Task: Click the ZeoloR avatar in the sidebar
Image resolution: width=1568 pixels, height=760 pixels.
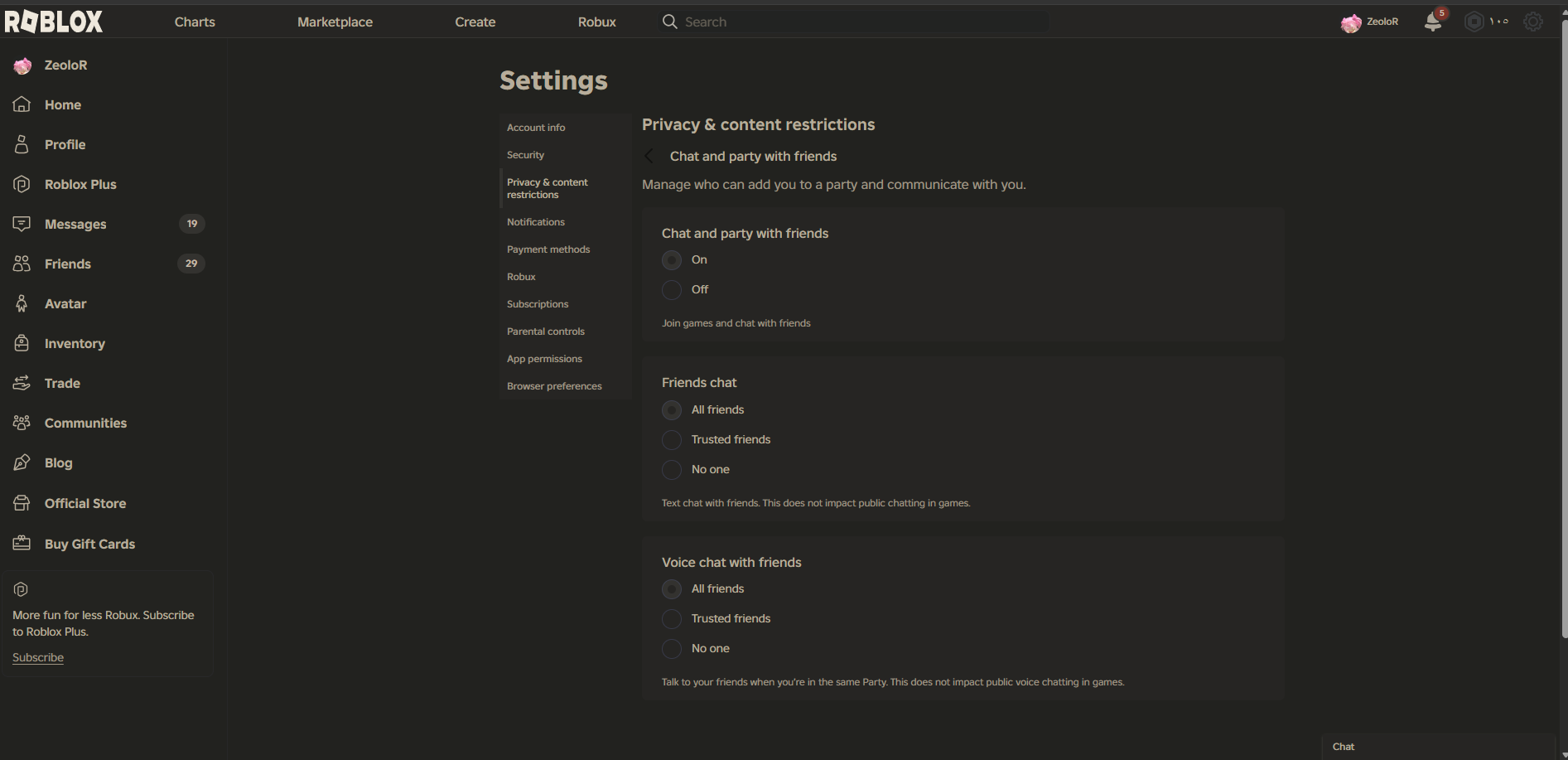Action: point(22,65)
